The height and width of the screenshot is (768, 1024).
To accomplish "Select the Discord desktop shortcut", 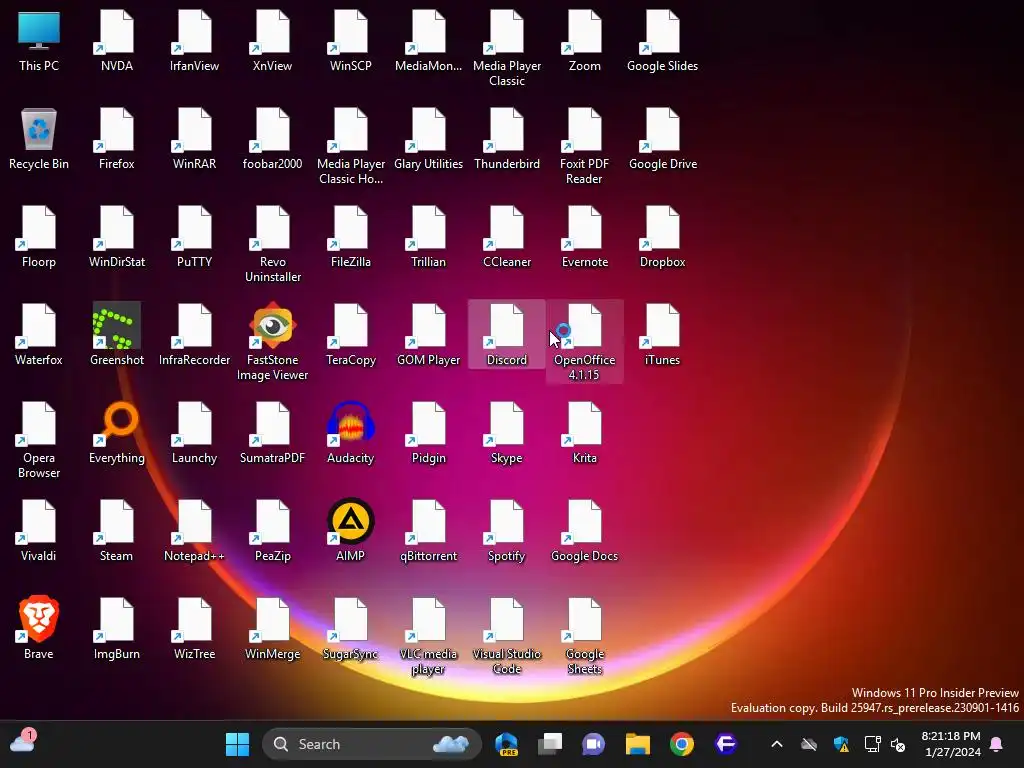I will [x=507, y=335].
